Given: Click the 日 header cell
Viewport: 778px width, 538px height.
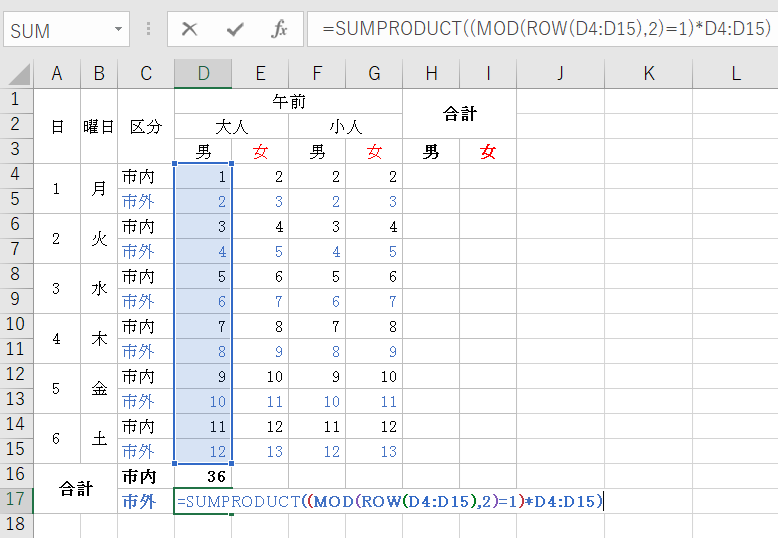Looking at the screenshot, I should point(57,126).
